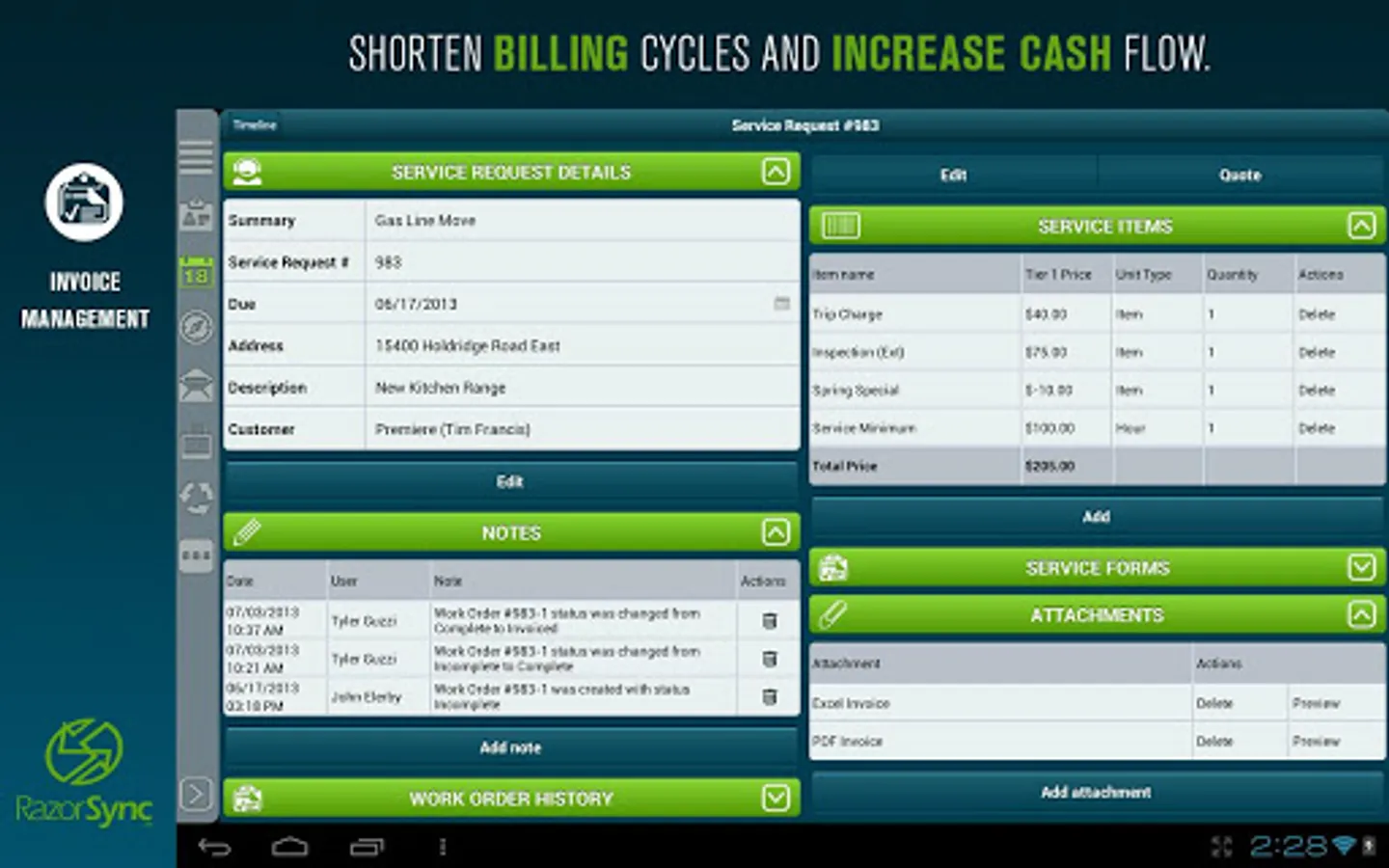The height and width of the screenshot is (868, 1389).
Task: Open the briefcase sidebar icon
Action: pyautogui.click(x=196, y=442)
